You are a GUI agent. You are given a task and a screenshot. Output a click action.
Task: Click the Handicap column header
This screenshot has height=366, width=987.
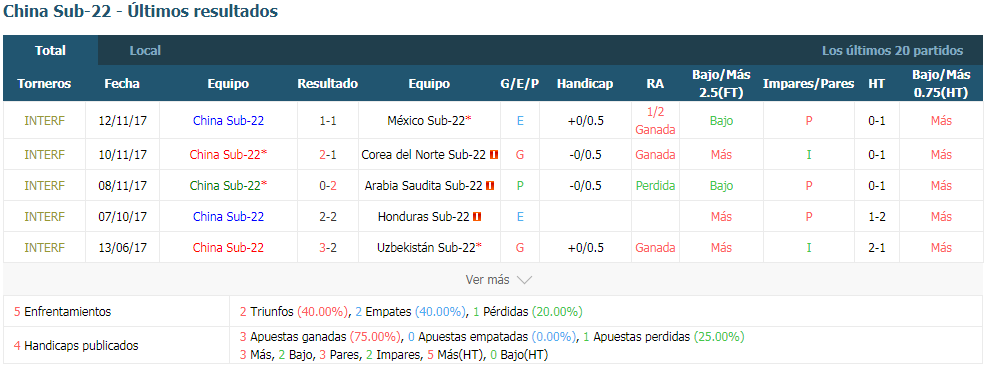(x=585, y=84)
